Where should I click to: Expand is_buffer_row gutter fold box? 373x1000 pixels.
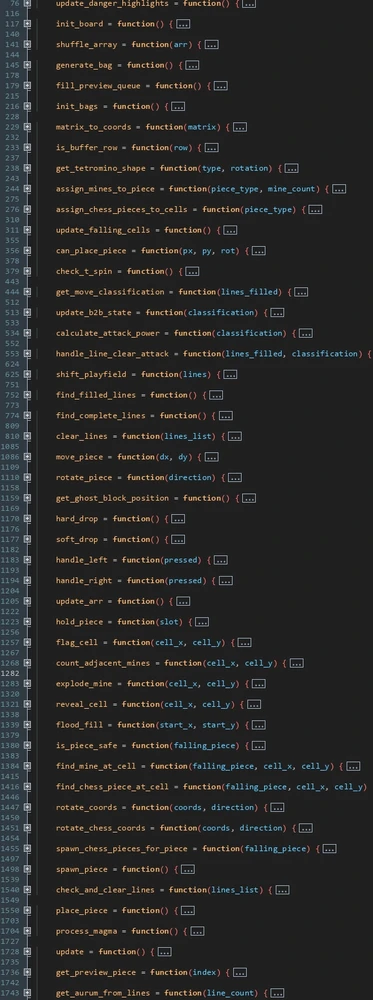click(x=27, y=147)
